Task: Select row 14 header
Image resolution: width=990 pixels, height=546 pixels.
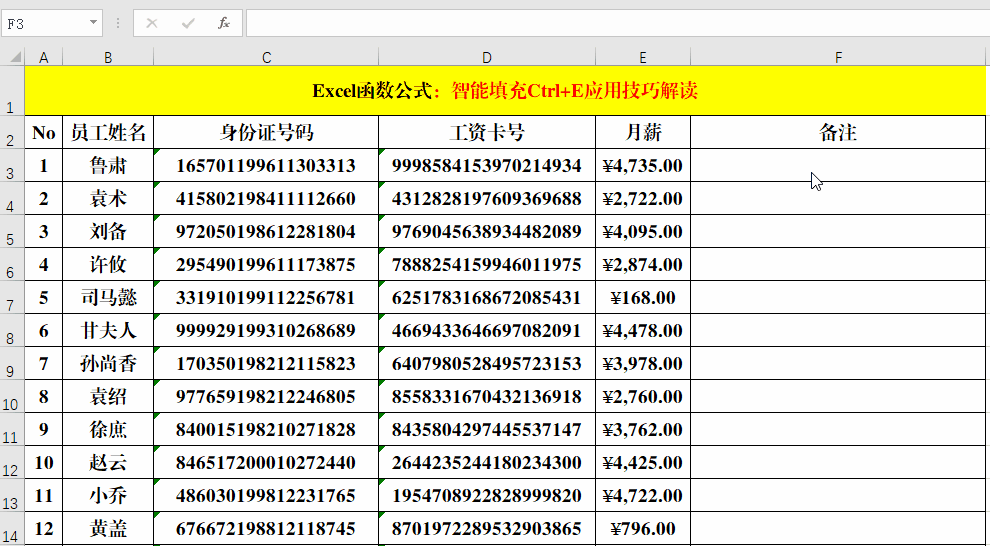Action: (12, 528)
